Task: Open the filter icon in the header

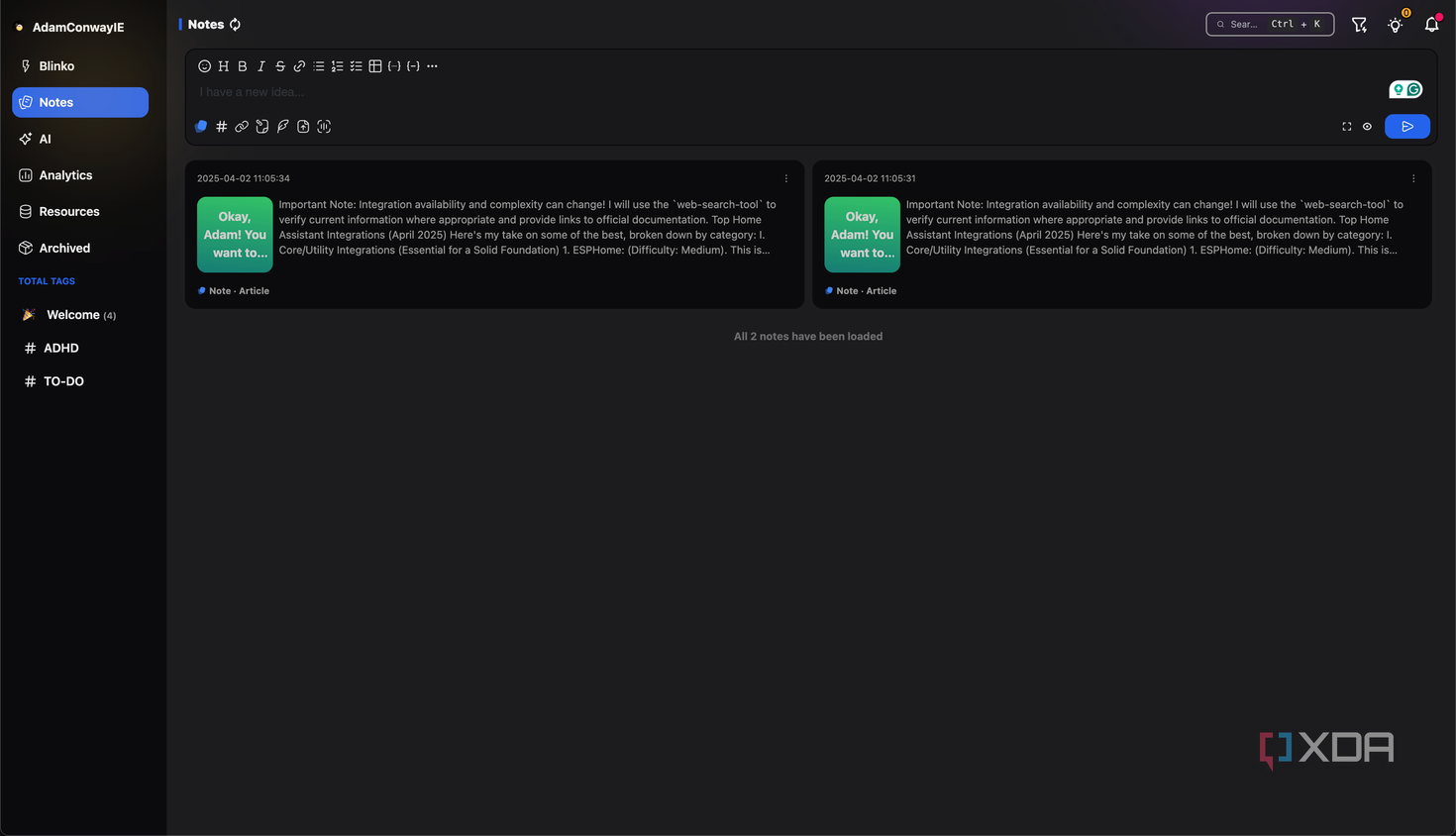Action: (x=1359, y=25)
